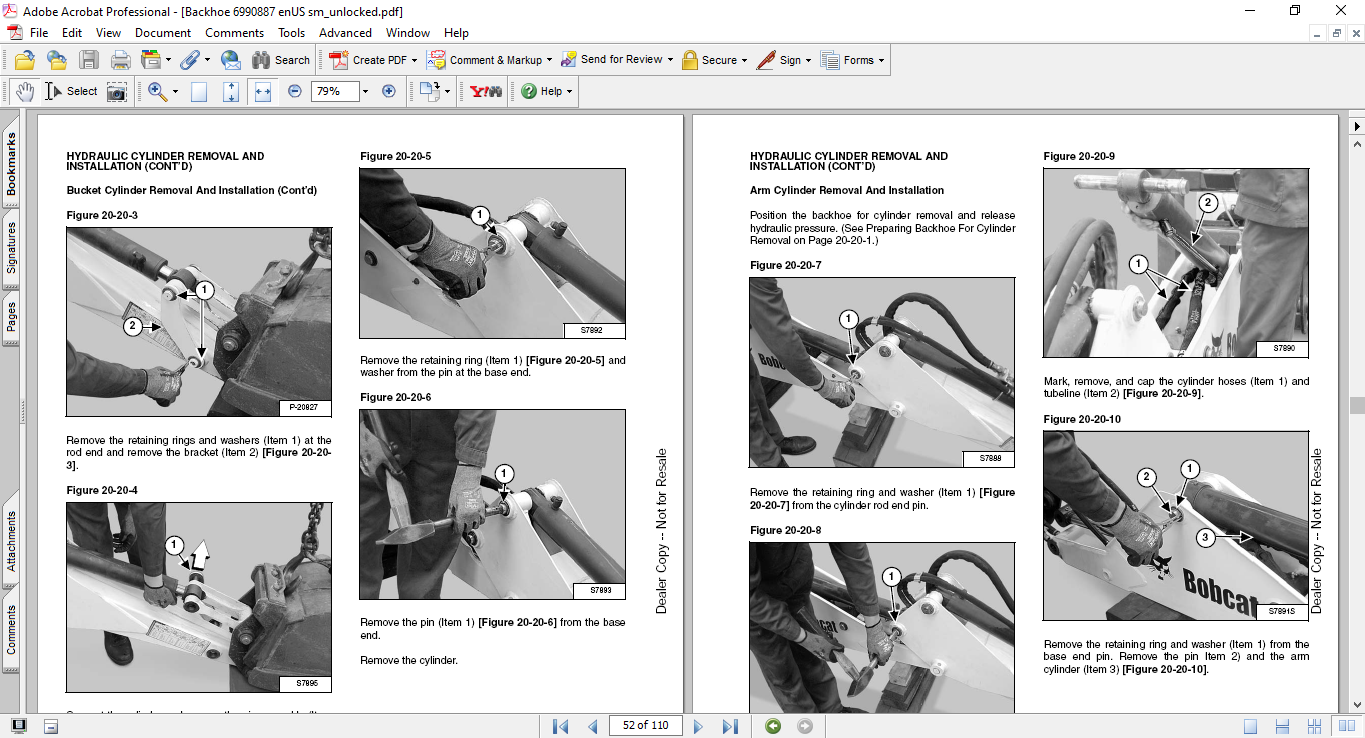The image size is (1365, 738).
Task: Open the Tools menu
Action: [x=292, y=32]
